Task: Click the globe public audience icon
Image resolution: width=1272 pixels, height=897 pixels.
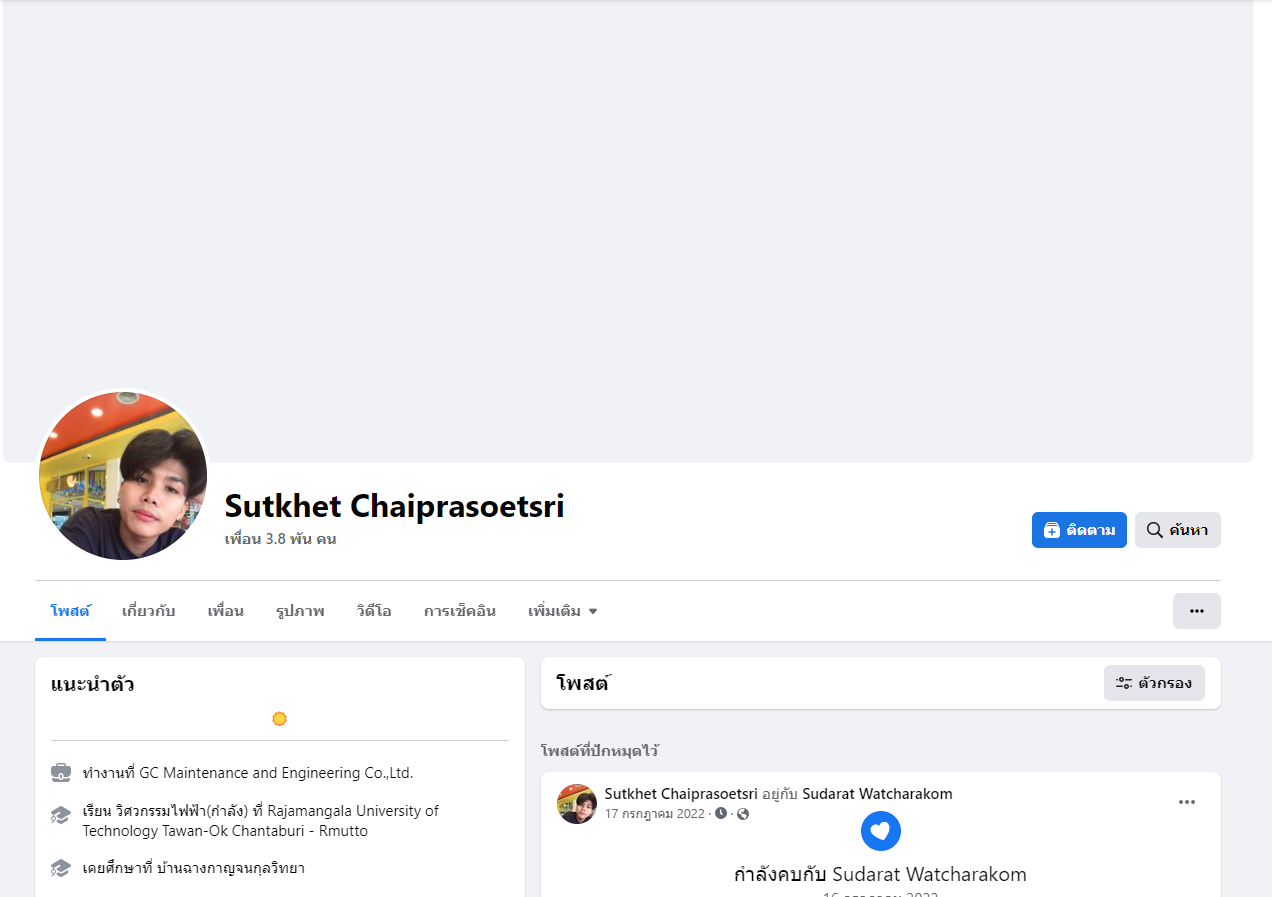Action: [743, 814]
